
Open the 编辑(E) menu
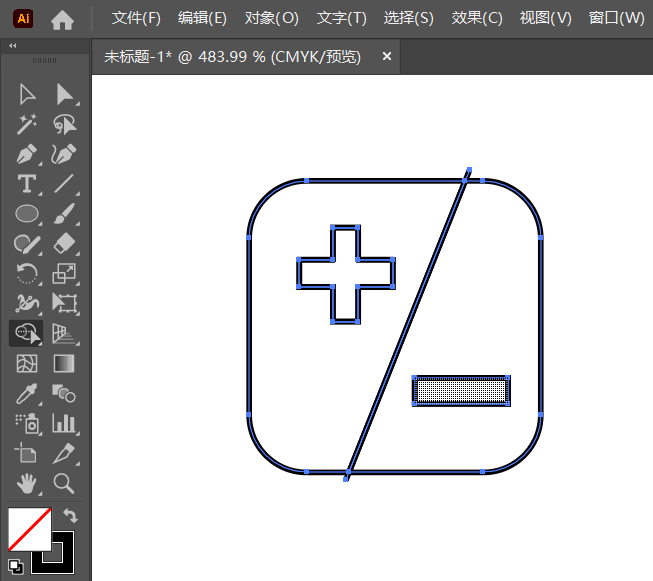click(202, 18)
